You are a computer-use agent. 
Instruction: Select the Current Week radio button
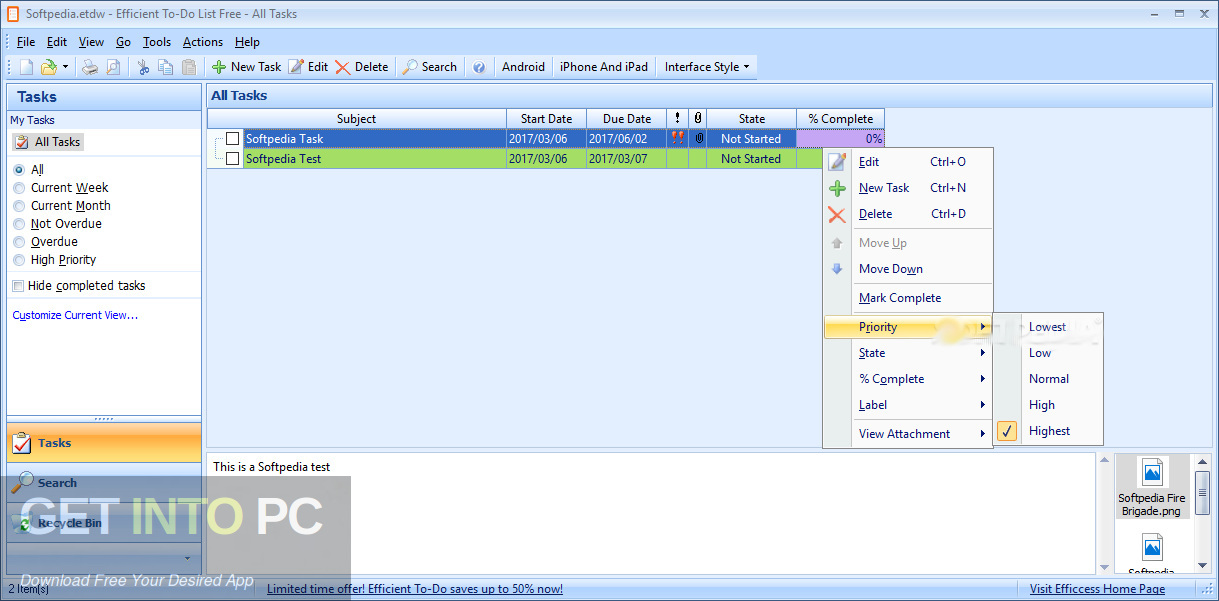tap(19, 188)
